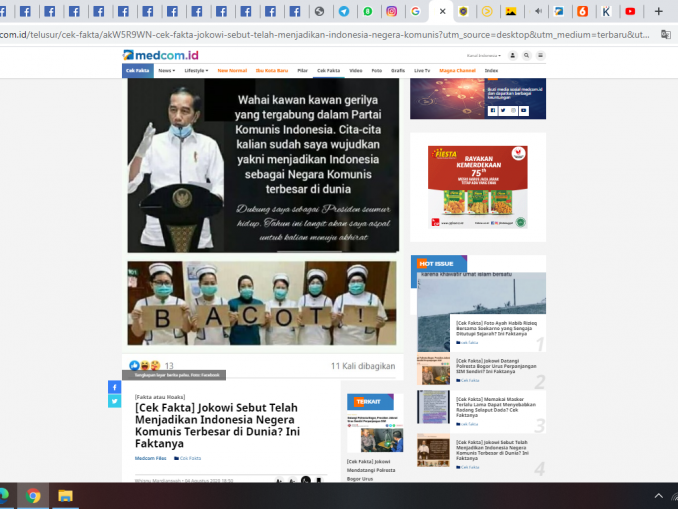The width and height of the screenshot is (678, 509).
Task: Open the user account icon
Action: pos(512,55)
